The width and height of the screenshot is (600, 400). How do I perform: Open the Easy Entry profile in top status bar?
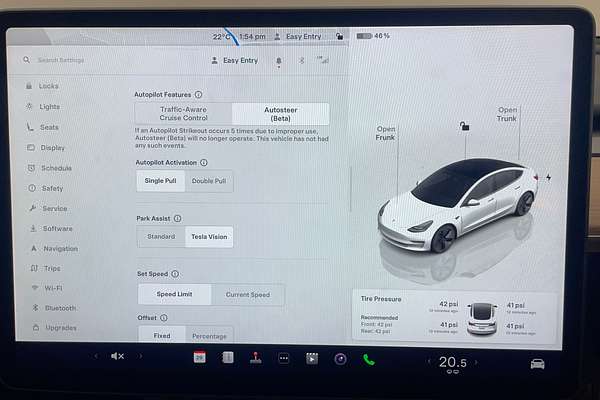(x=298, y=36)
